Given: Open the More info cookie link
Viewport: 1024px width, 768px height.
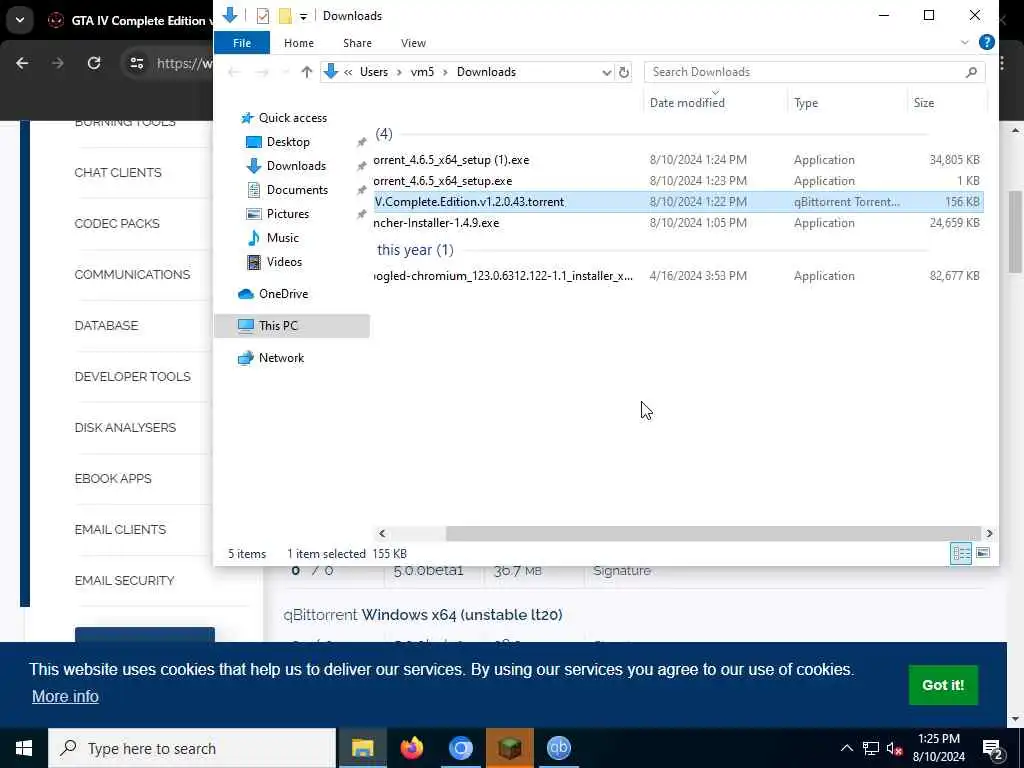Looking at the screenshot, I should point(65,696).
